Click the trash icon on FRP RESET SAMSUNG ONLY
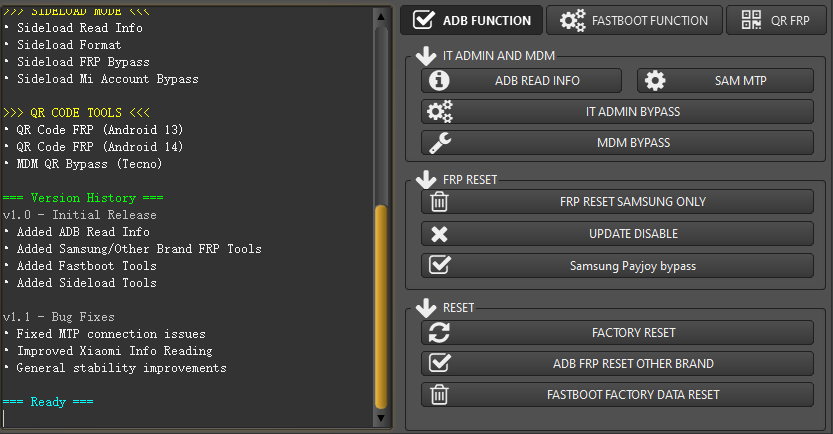 pos(439,202)
